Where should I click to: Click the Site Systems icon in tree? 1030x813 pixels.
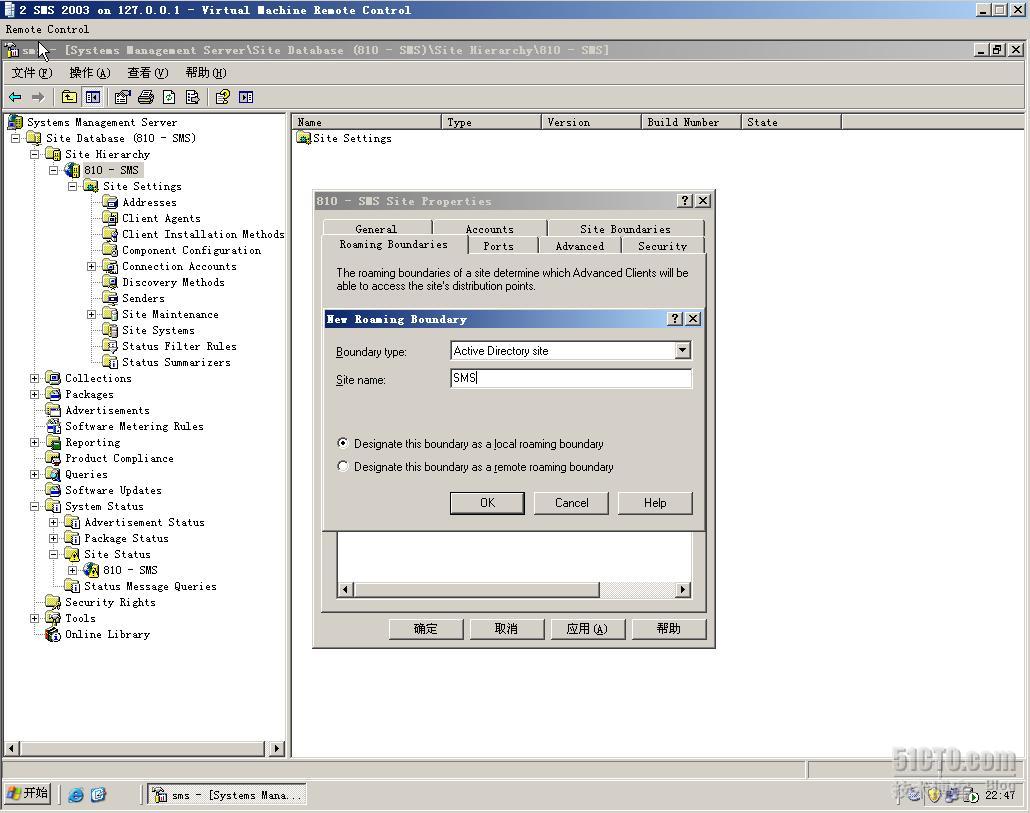pyautogui.click(x=110, y=330)
